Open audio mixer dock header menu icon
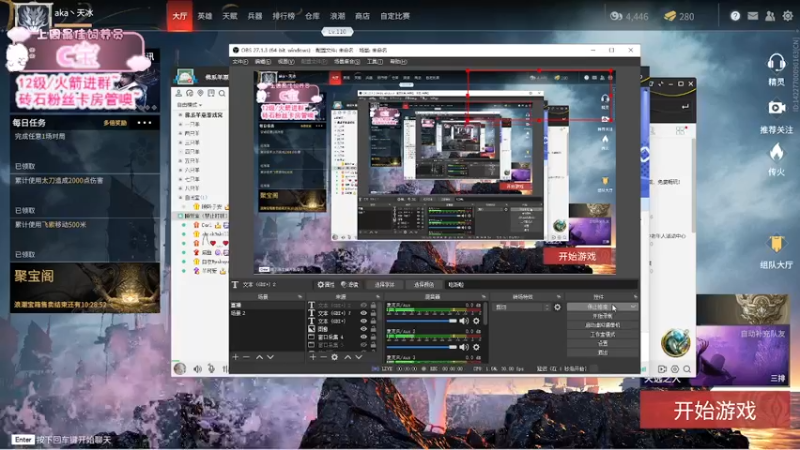This screenshot has height=450, width=800. (483, 297)
